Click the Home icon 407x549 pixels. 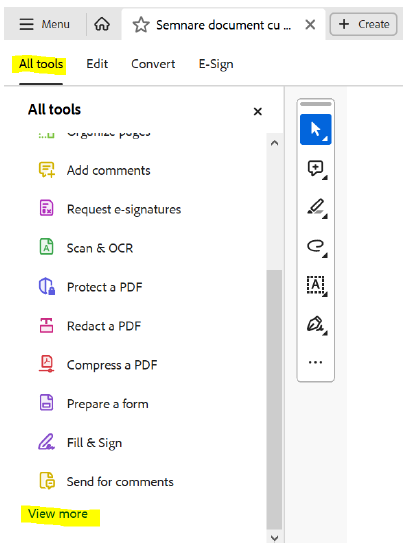102,25
